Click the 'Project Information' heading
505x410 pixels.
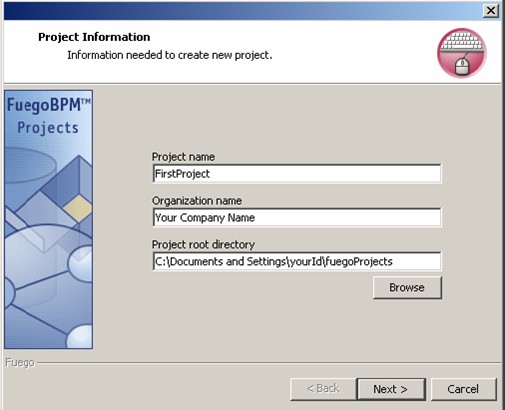pyautogui.click(x=94, y=37)
